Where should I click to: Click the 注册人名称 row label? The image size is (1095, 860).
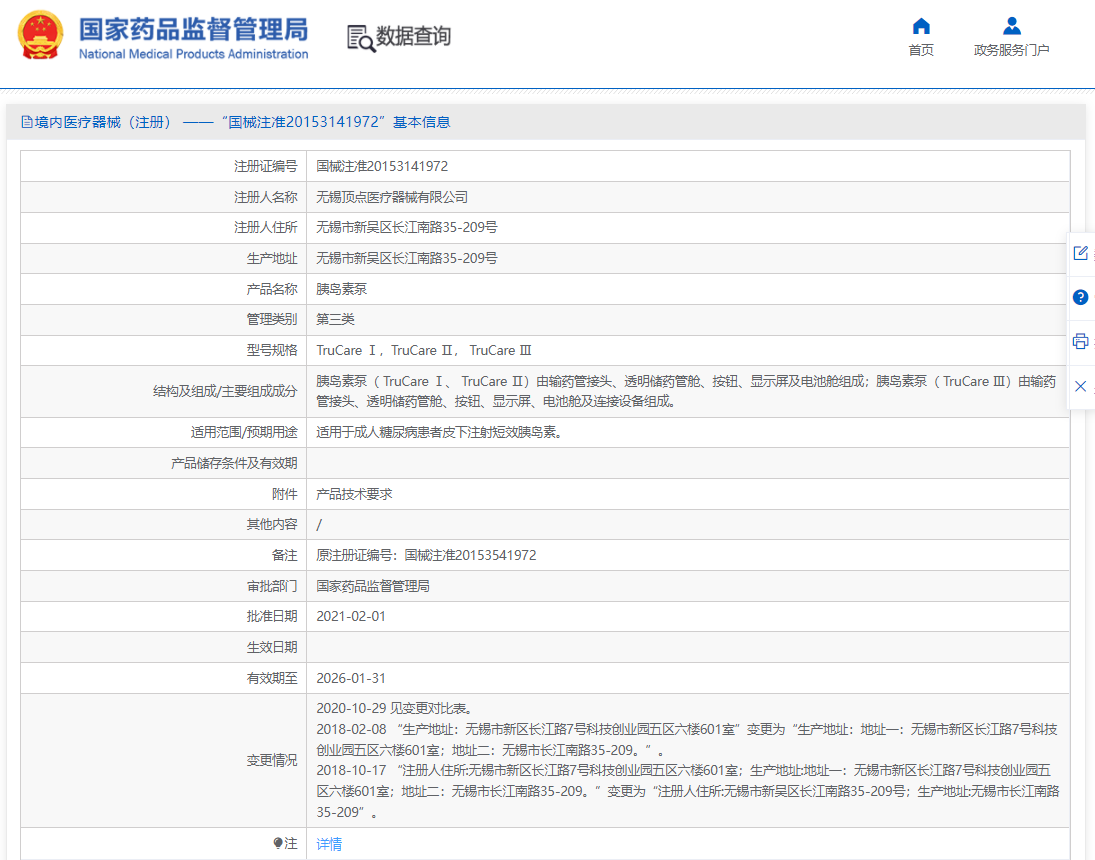tap(265, 197)
